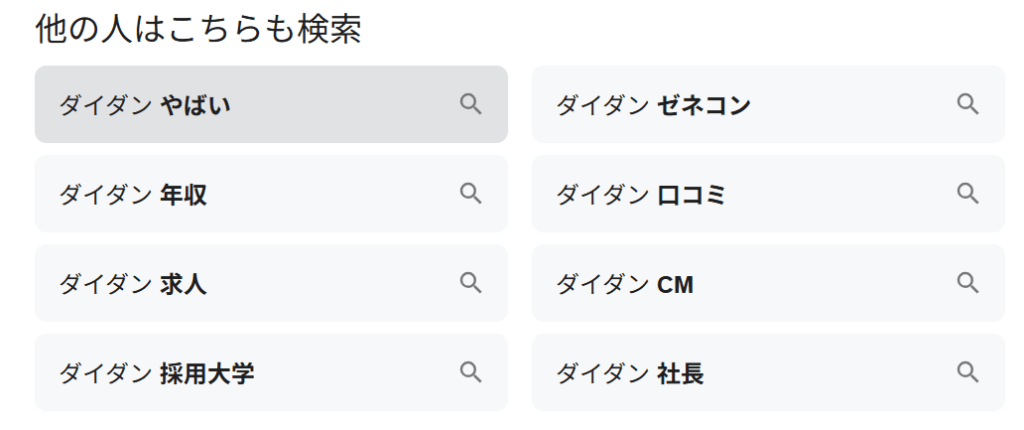
Task: Click the search icon for ダイダン 口コミ
Action: pos(967,194)
